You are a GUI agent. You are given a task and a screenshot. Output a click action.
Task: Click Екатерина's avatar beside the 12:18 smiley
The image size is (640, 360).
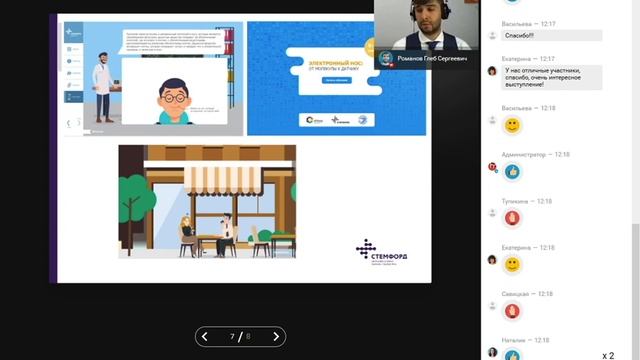tap(492, 260)
